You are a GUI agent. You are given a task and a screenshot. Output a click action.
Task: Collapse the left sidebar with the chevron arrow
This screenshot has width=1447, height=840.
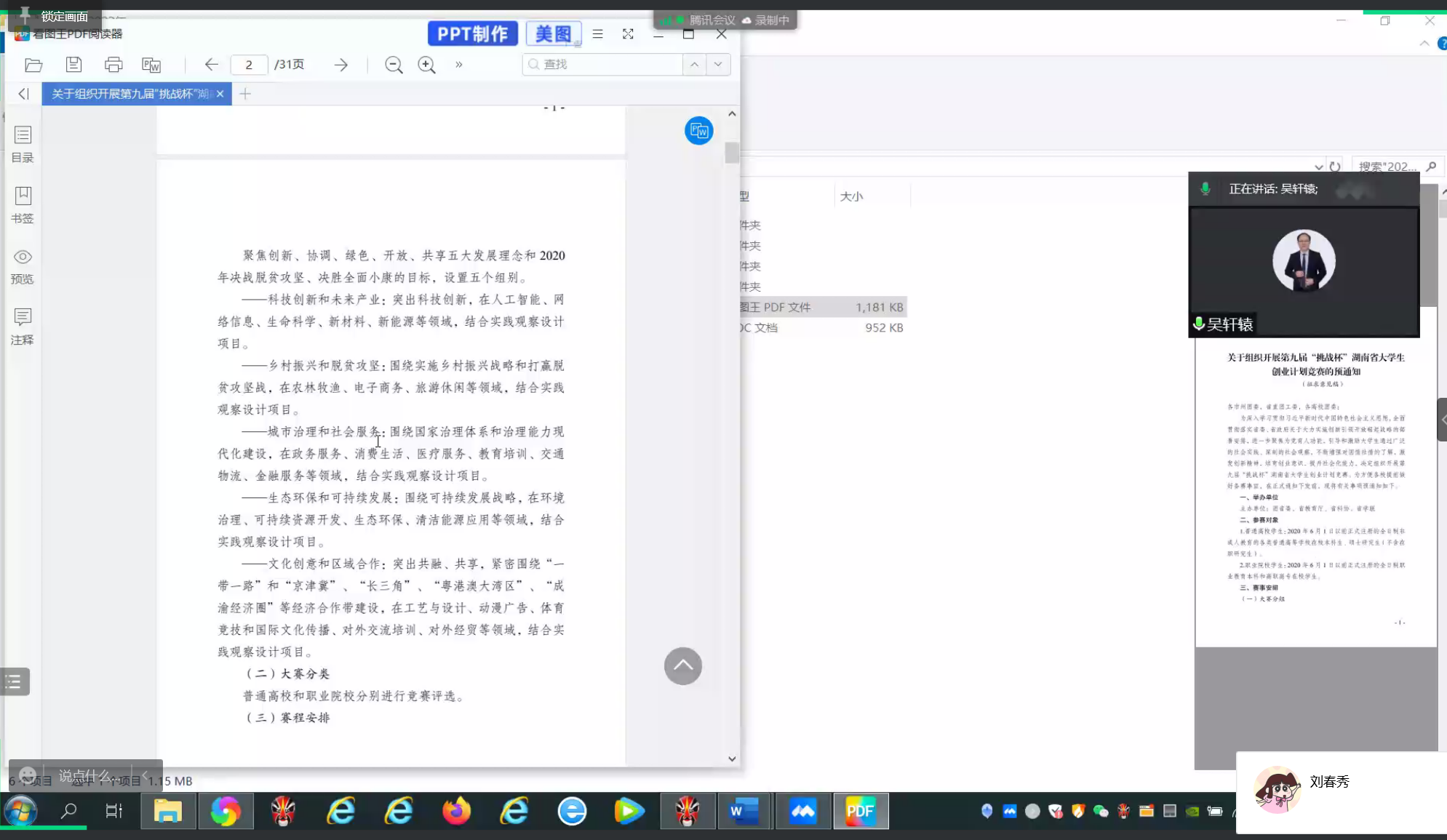[x=23, y=93]
